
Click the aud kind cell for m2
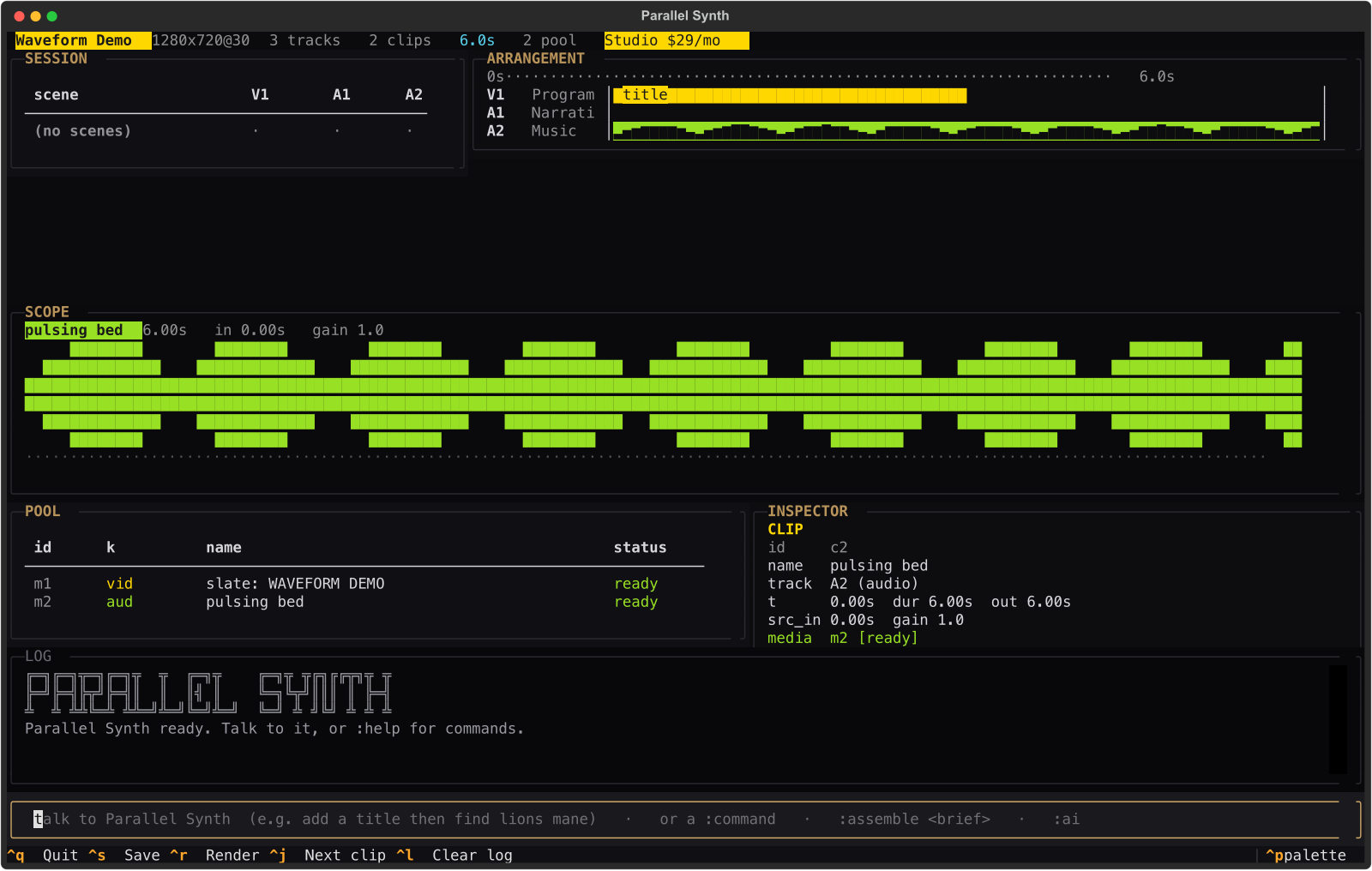tap(119, 602)
